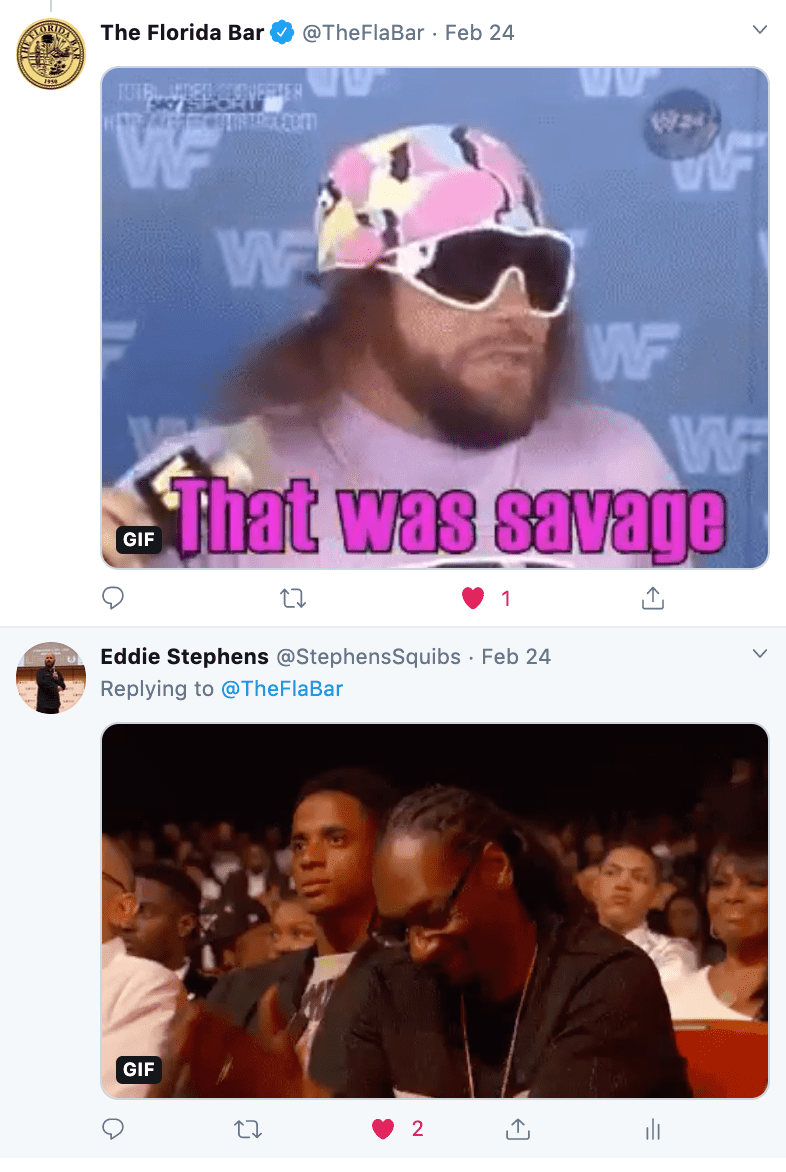Viewport: 786px width, 1172px height.
Task: Share The Florida Bar tweet
Action: pos(653,598)
